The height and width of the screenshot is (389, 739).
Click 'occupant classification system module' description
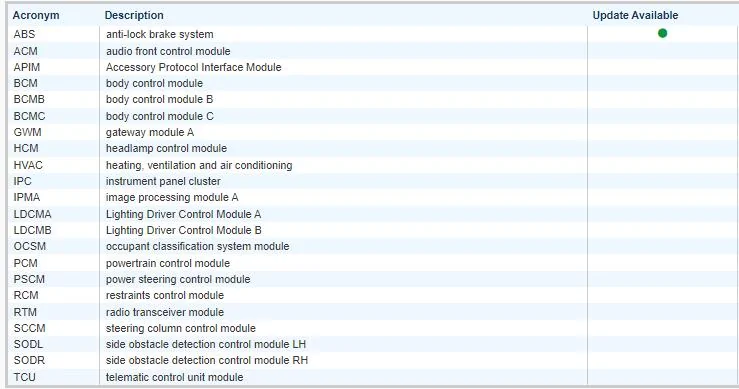point(197,246)
